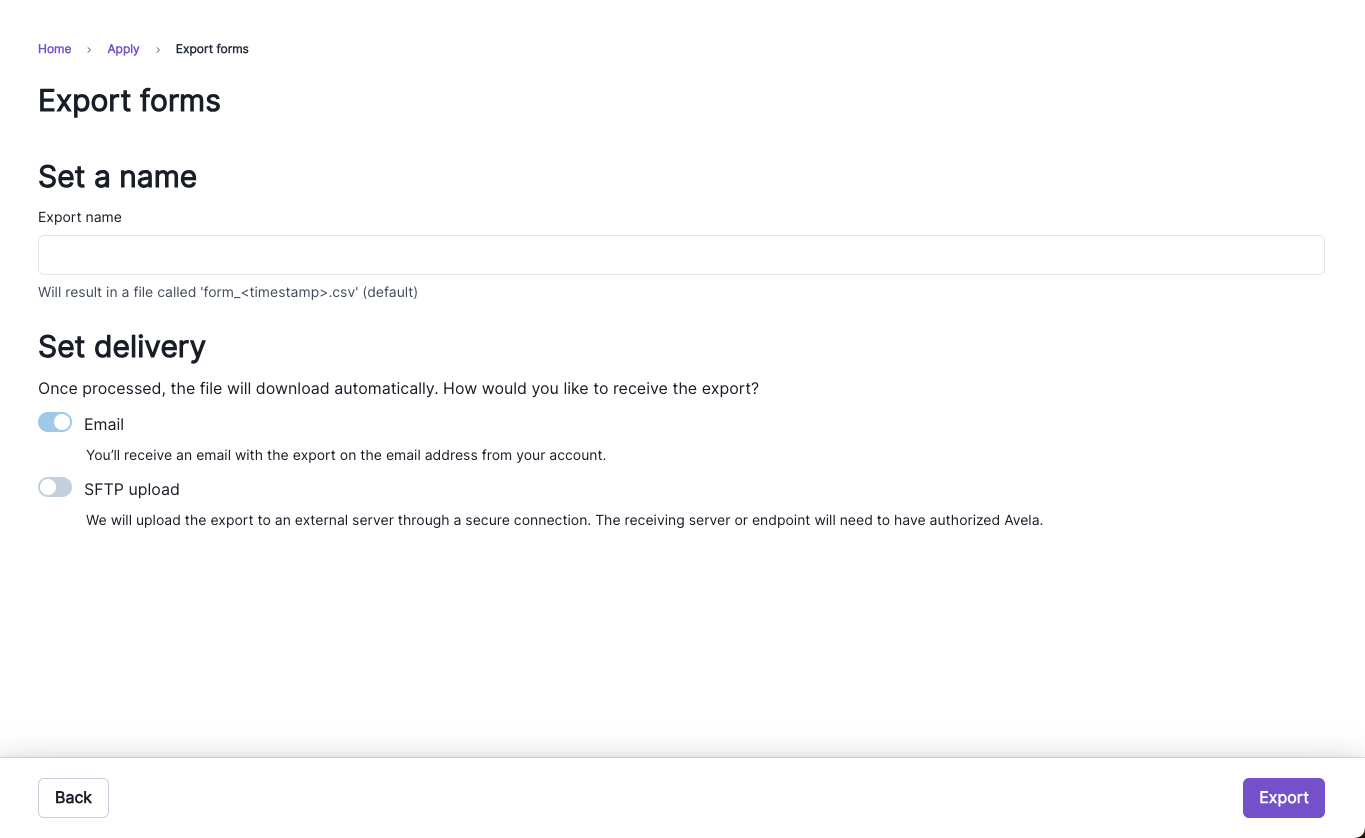Enable the SFTP upload toggle

coord(55,487)
